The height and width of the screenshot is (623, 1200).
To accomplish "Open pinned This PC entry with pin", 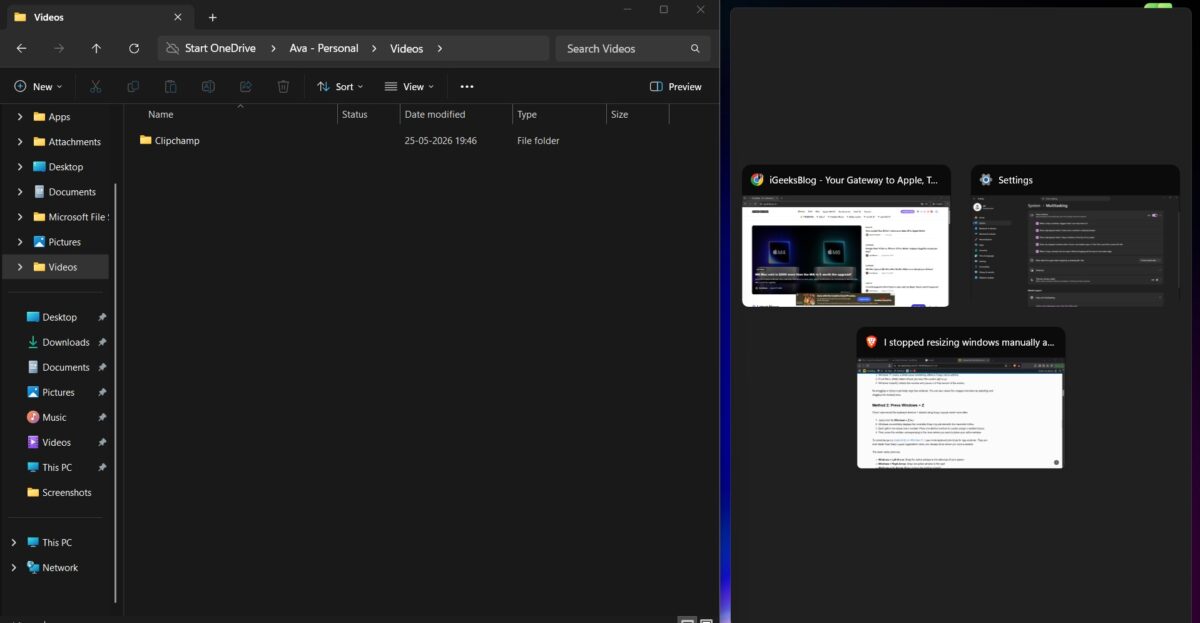I will tap(59, 467).
